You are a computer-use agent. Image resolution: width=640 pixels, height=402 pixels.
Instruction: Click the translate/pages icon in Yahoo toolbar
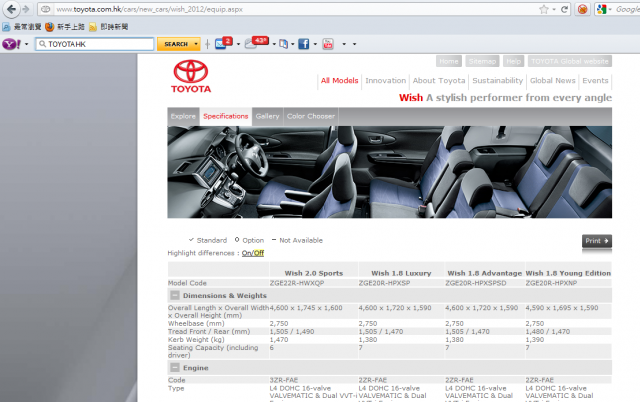pos(283,44)
